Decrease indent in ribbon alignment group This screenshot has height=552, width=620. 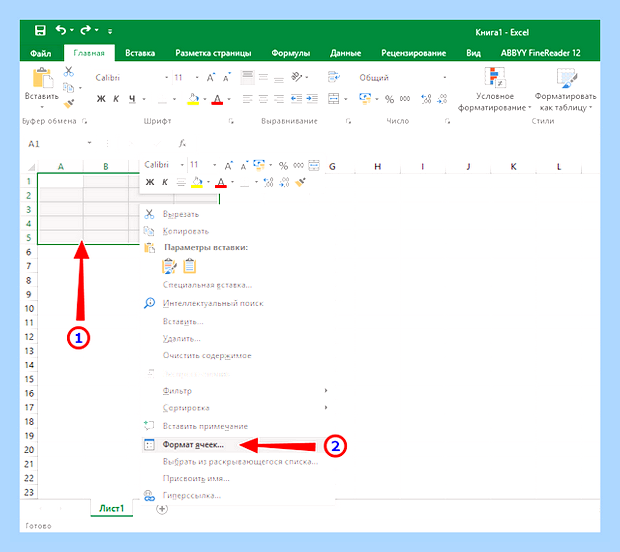(297, 98)
